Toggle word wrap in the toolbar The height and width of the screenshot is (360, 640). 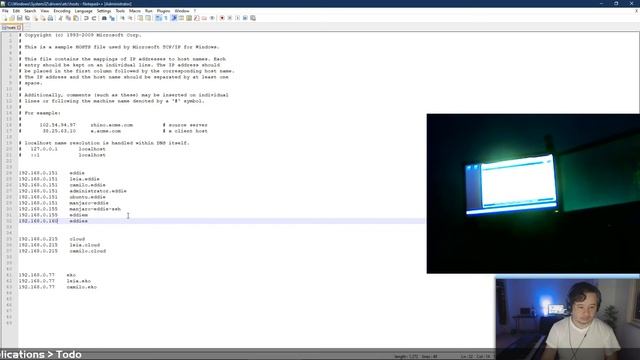[x=158, y=18]
